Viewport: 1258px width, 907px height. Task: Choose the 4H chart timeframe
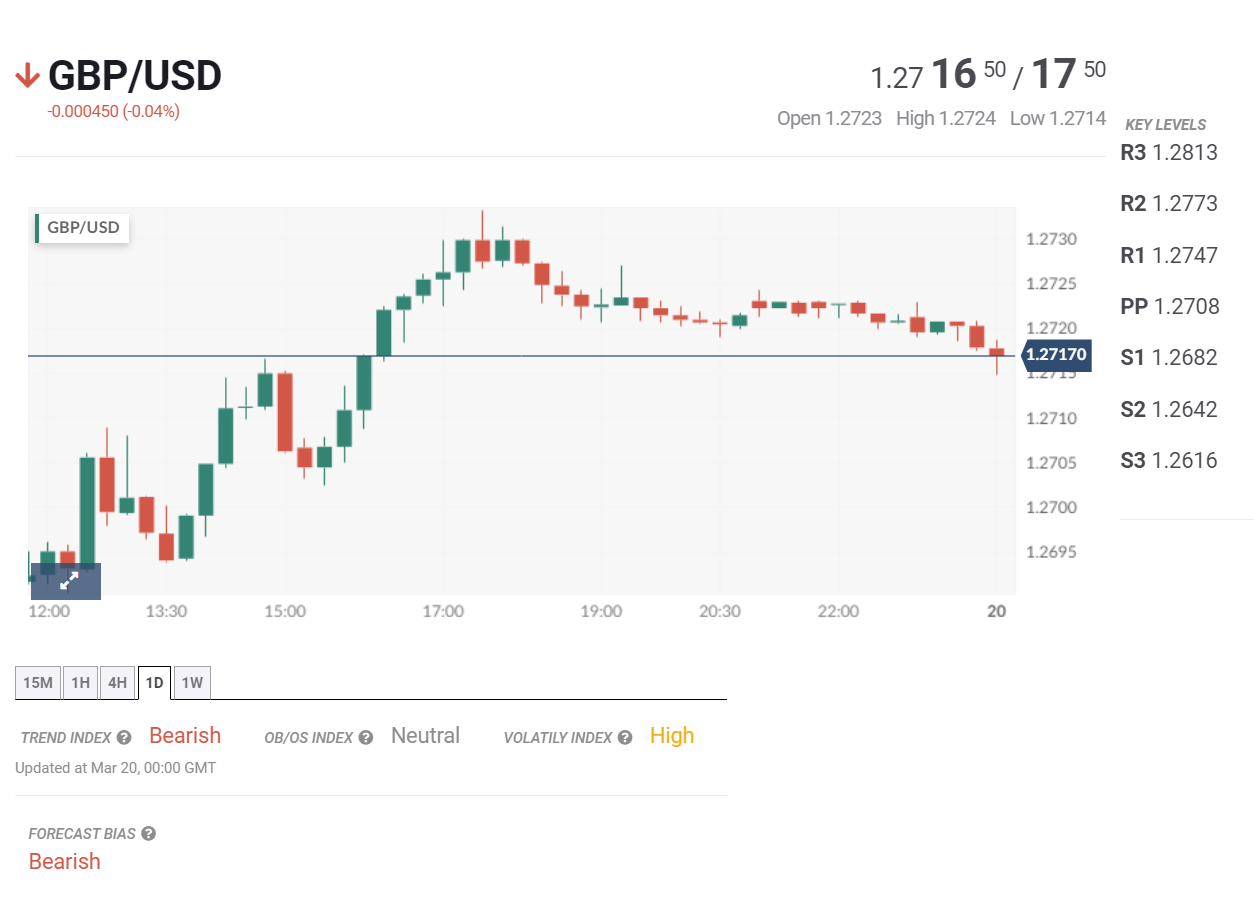117,683
